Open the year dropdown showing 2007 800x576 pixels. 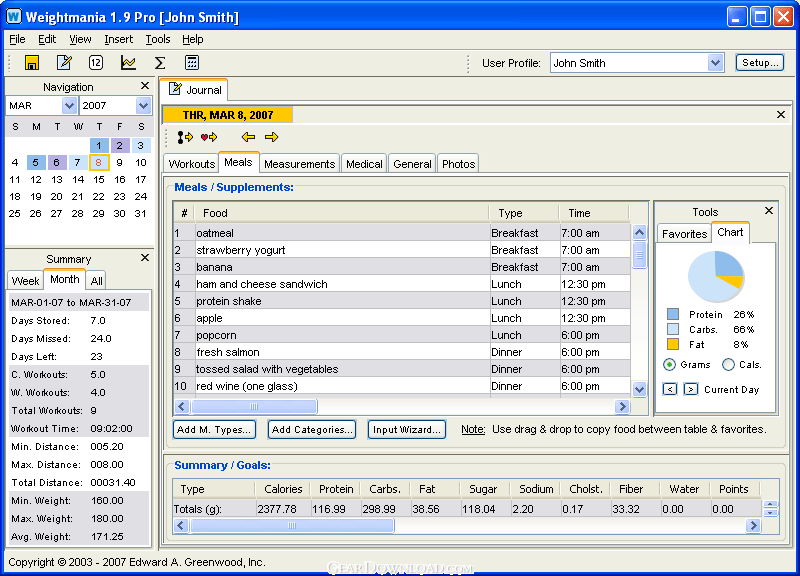pyautogui.click(x=143, y=106)
